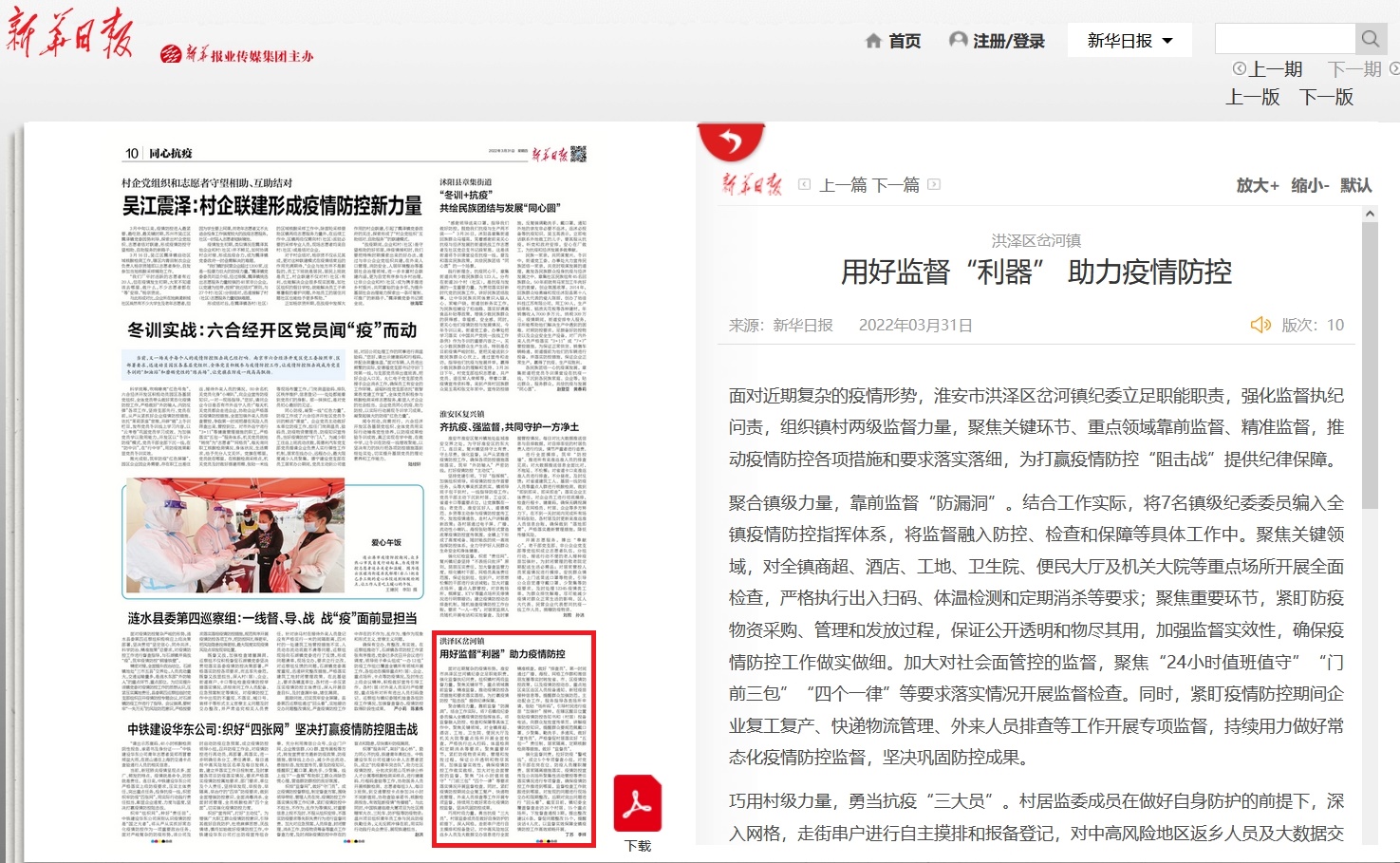
Task: Open article 涟水县委第四巡察组 一线督、导、战
Action: 272,618
